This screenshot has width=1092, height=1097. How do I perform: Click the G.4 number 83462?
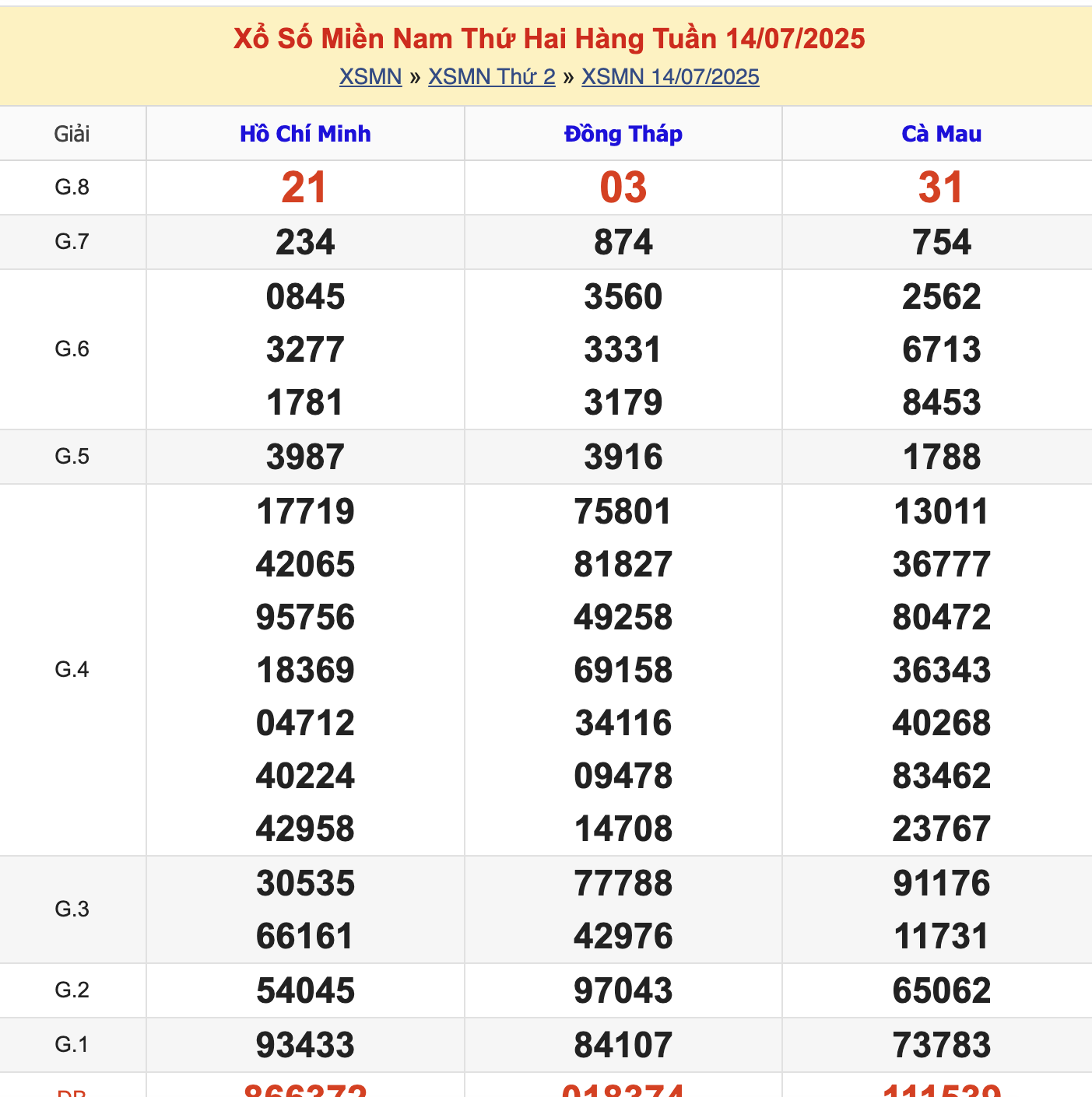[x=942, y=776]
